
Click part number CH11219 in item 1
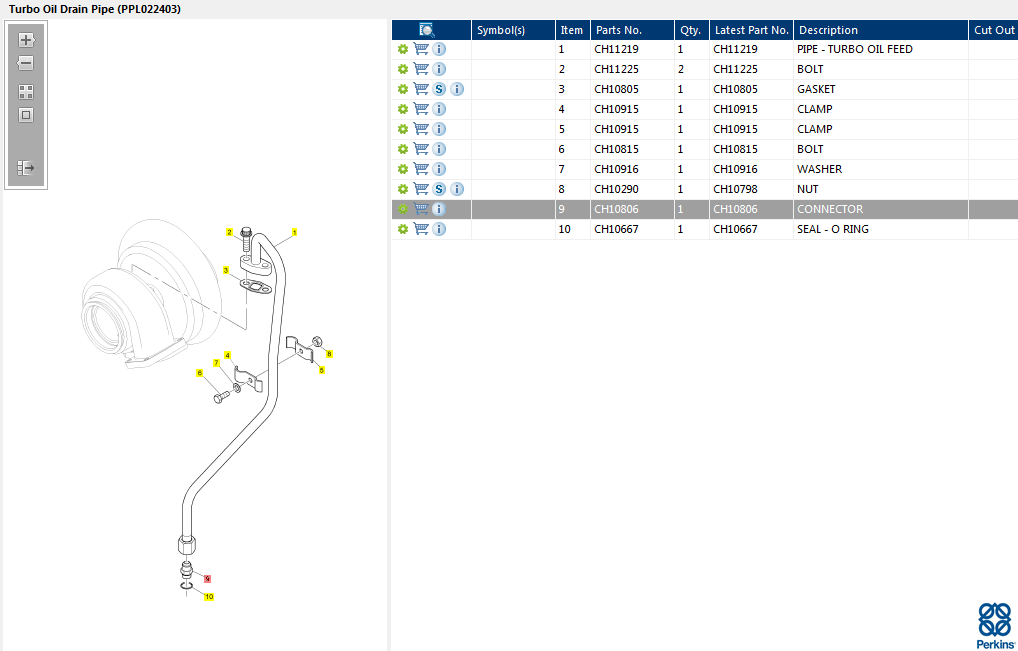click(616, 49)
